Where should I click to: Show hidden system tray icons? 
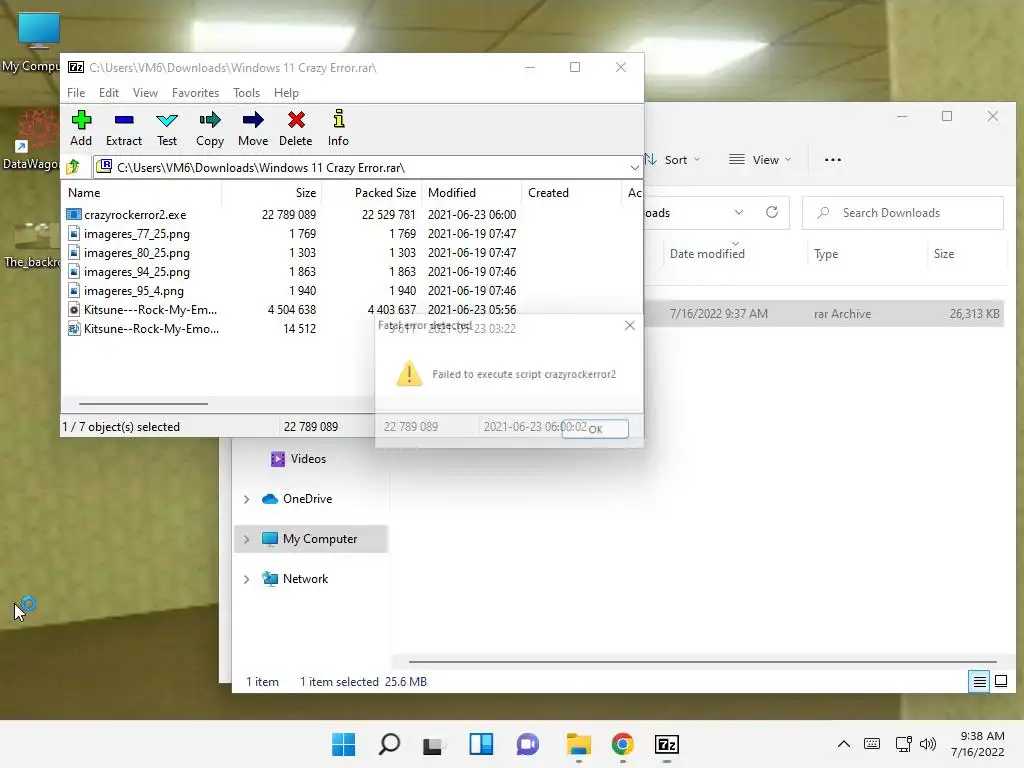pos(844,744)
